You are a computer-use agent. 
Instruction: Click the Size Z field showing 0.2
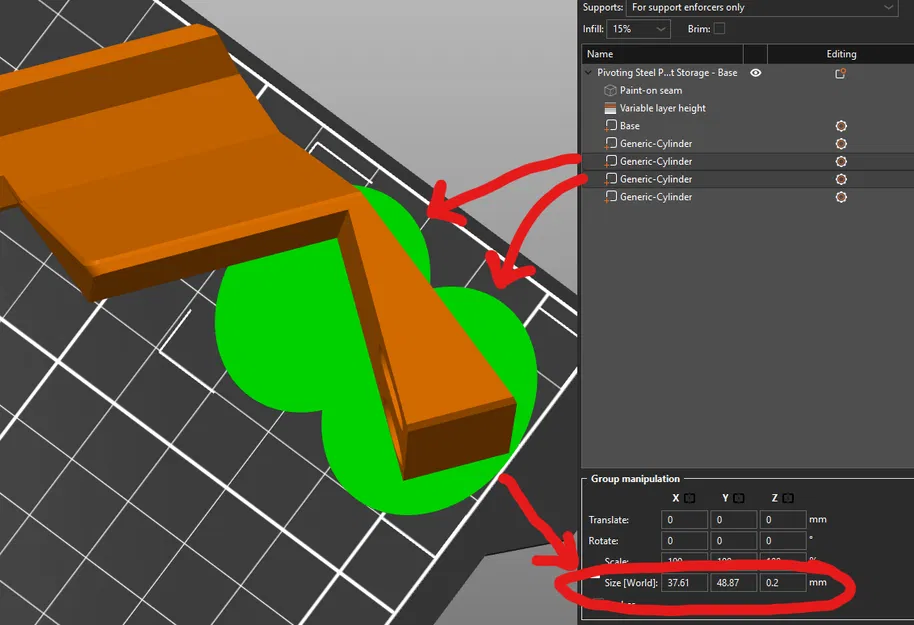pos(783,582)
